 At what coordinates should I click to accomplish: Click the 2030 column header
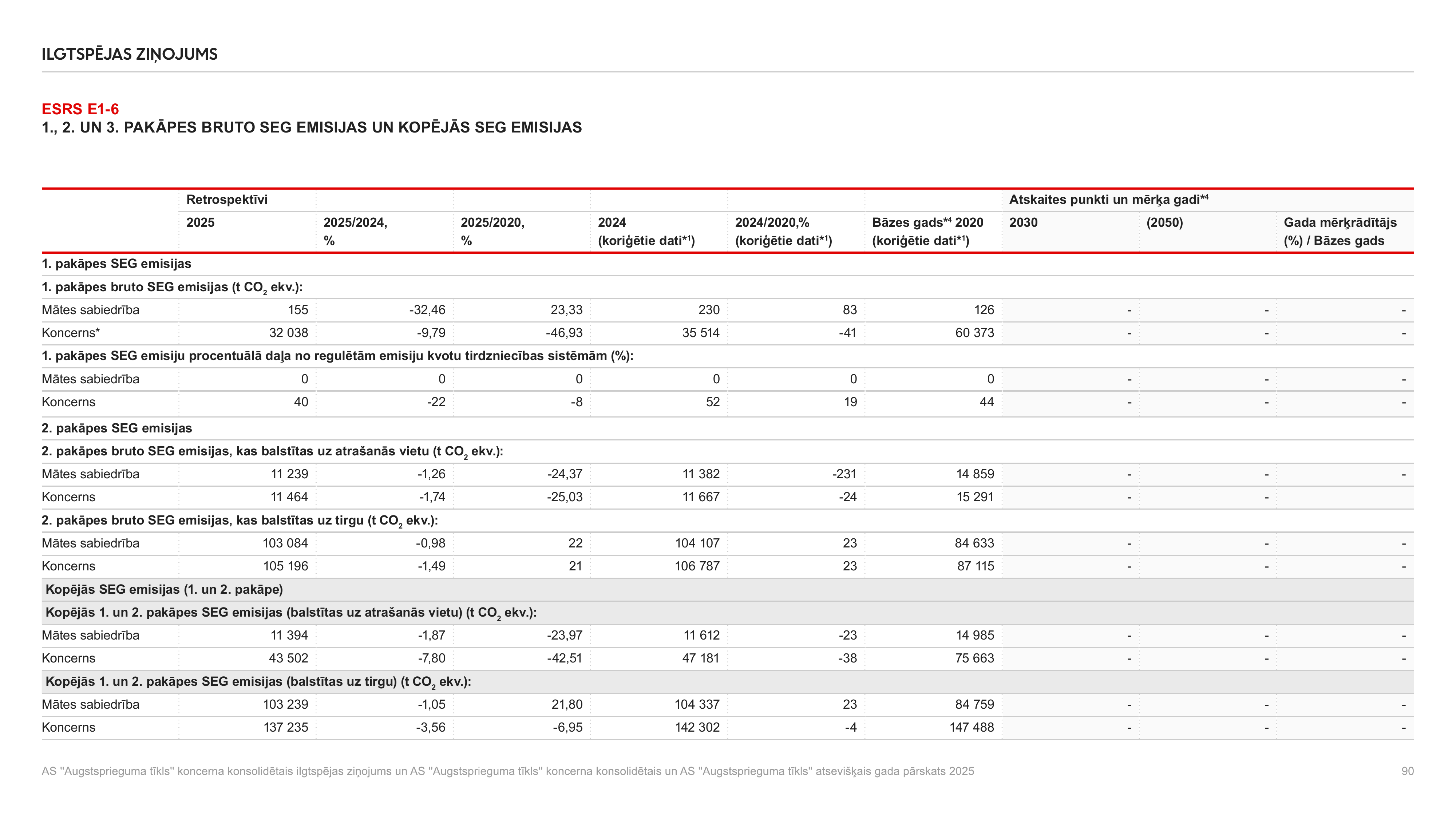click(1023, 222)
